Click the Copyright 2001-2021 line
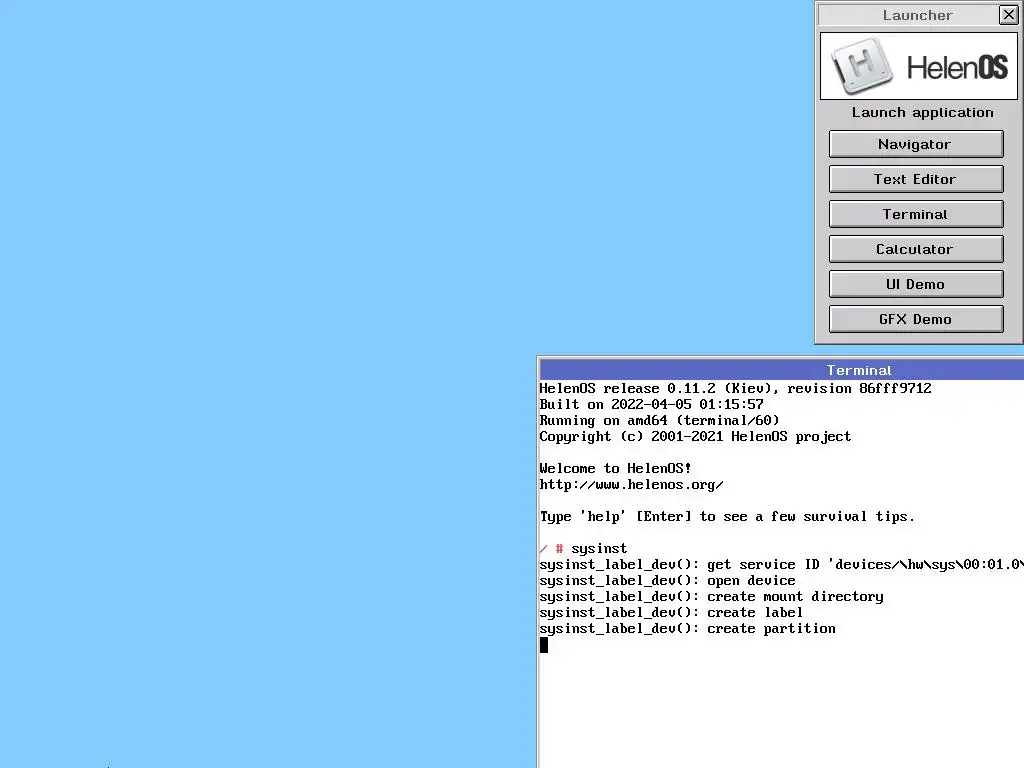 click(x=696, y=436)
